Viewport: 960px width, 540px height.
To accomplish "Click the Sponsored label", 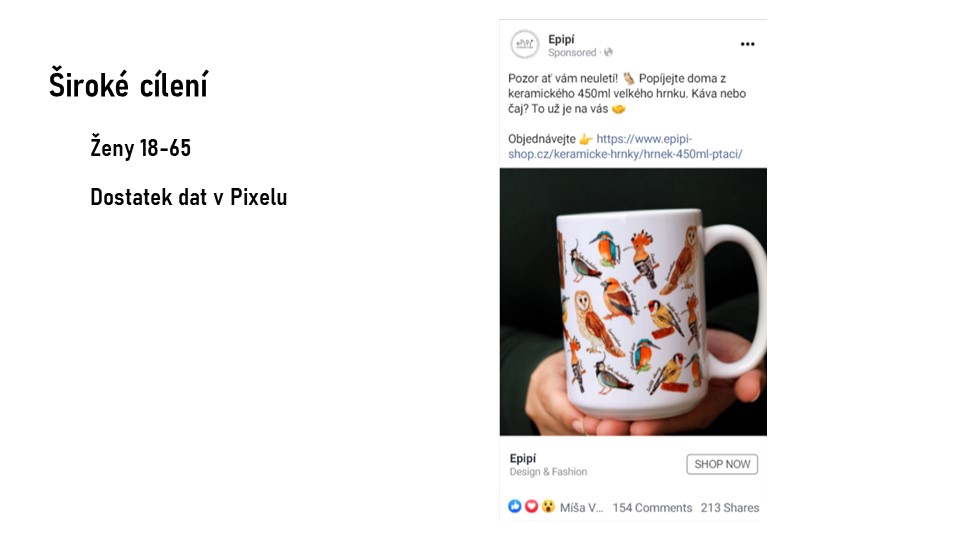I will 572,53.
